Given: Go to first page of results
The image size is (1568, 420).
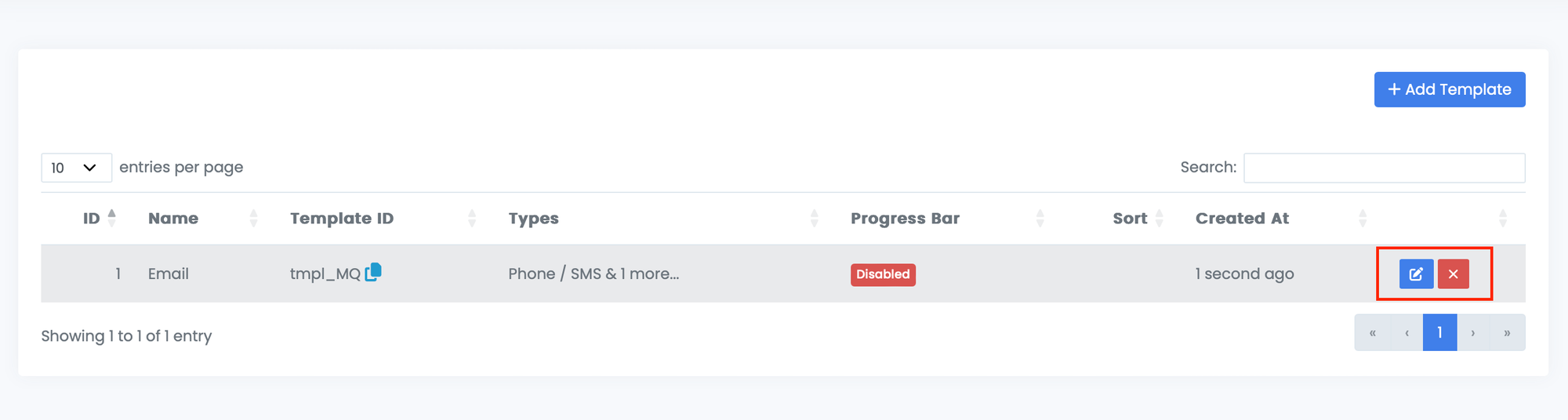Looking at the screenshot, I should (1372, 333).
